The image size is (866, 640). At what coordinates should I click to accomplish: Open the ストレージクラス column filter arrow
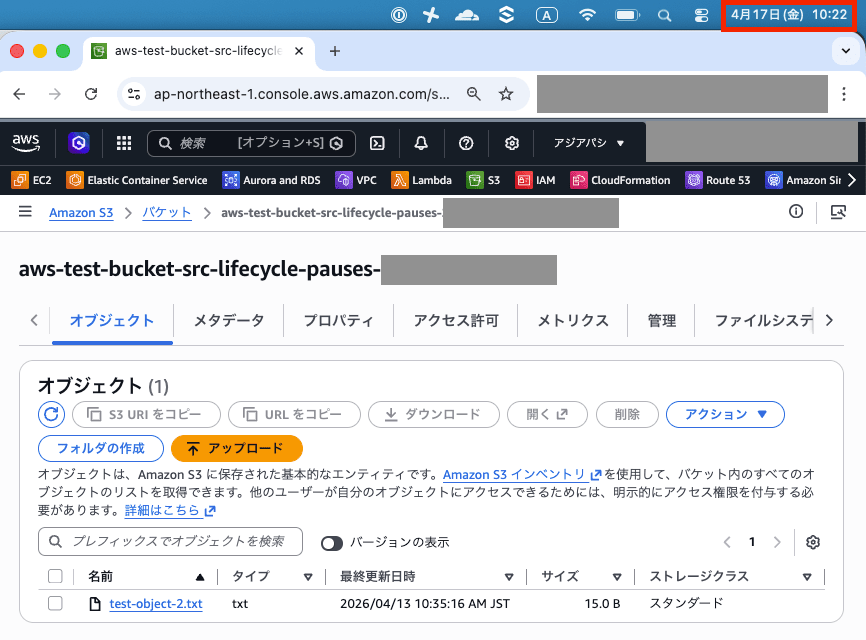pos(807,576)
